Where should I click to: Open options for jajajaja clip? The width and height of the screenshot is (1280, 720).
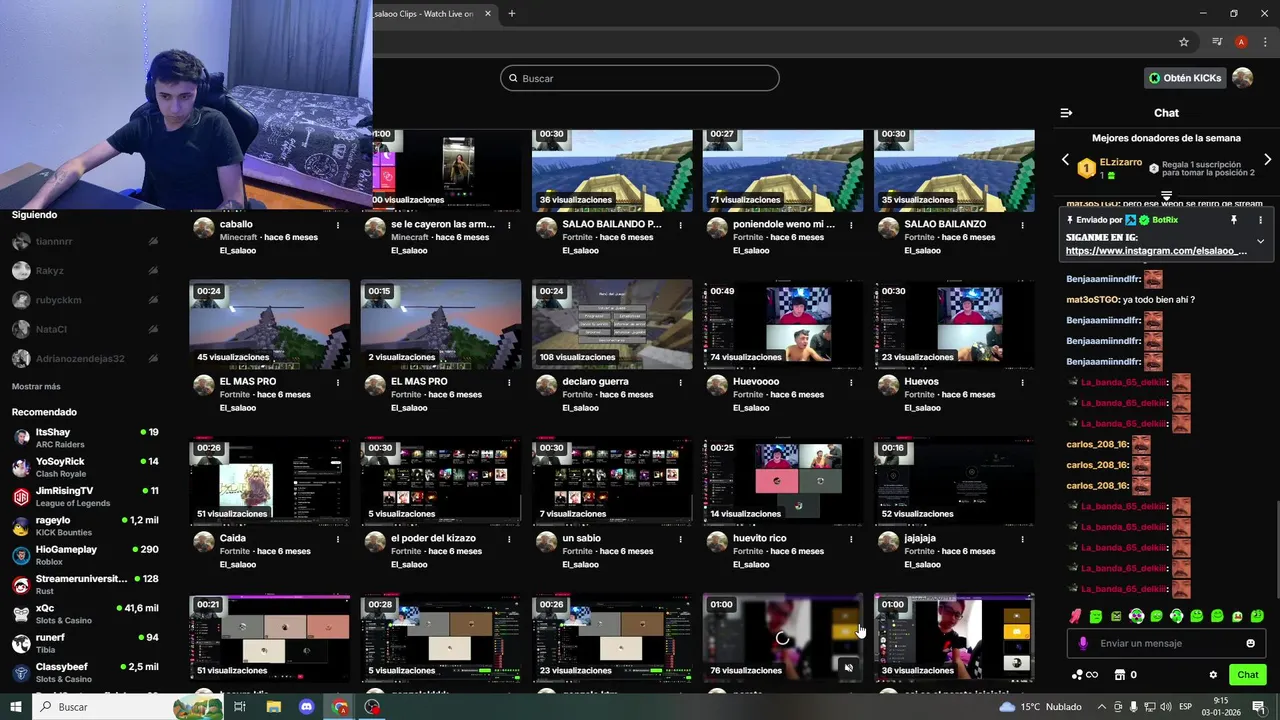click(1022, 539)
